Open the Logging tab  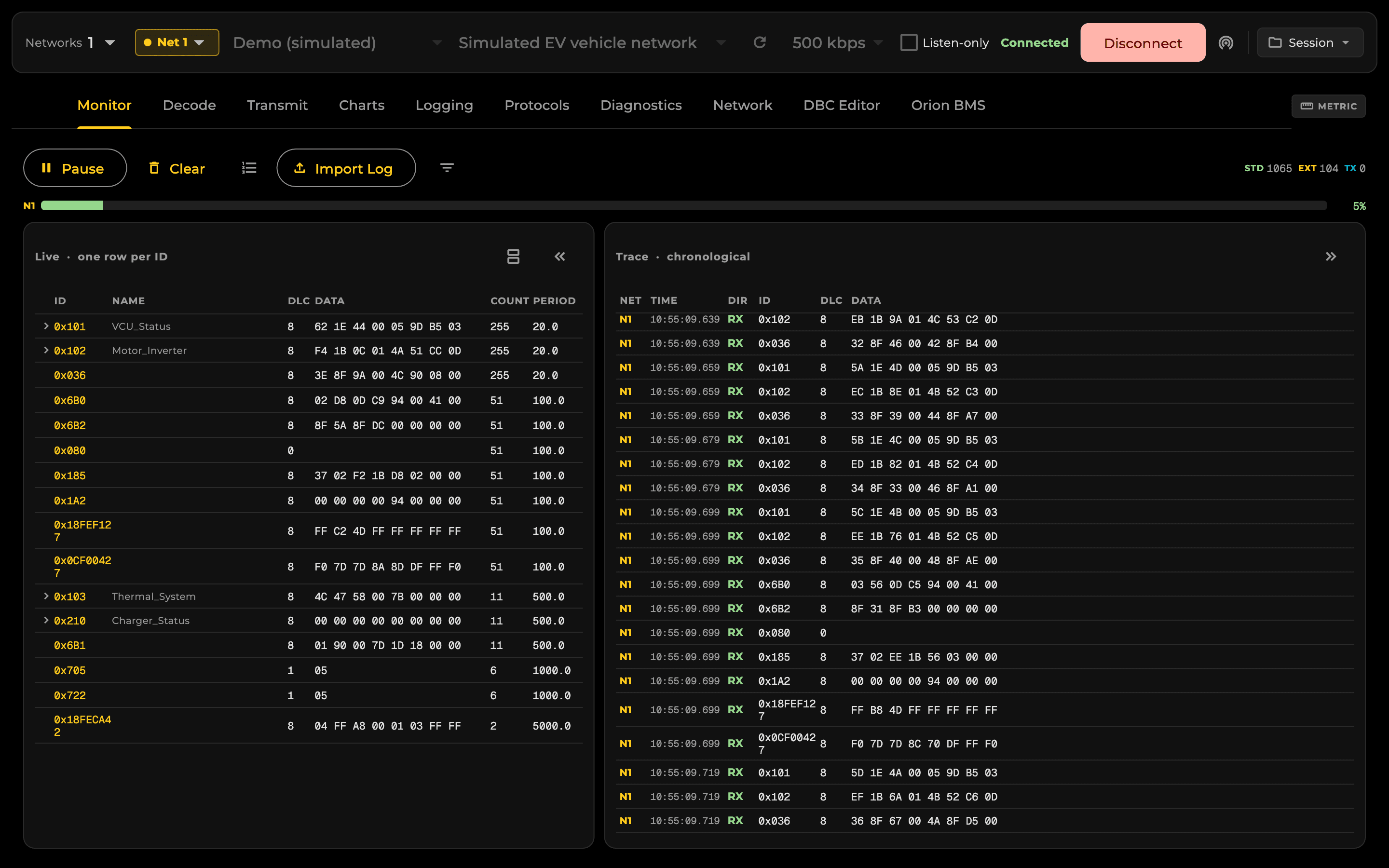444,106
